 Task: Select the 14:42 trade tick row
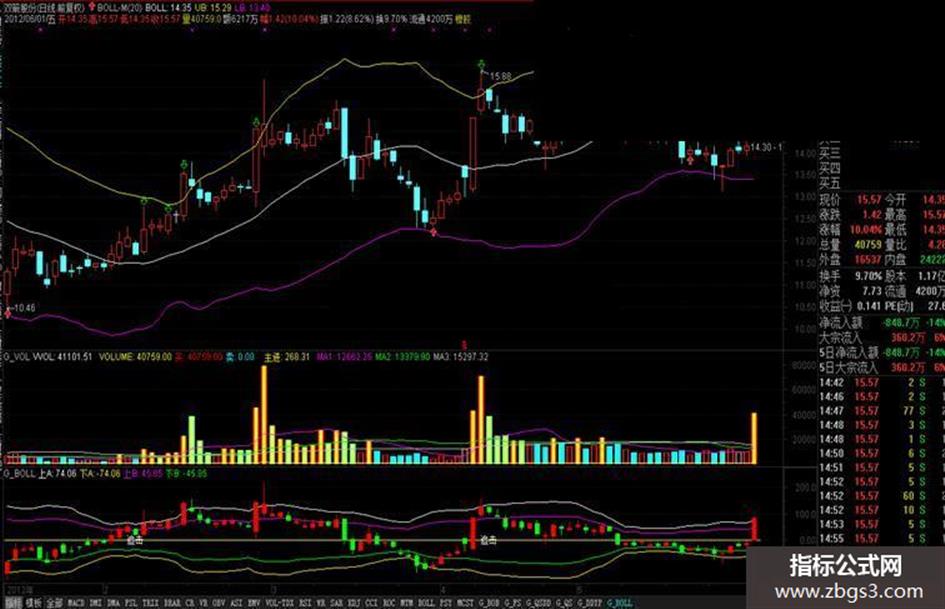tap(881, 382)
